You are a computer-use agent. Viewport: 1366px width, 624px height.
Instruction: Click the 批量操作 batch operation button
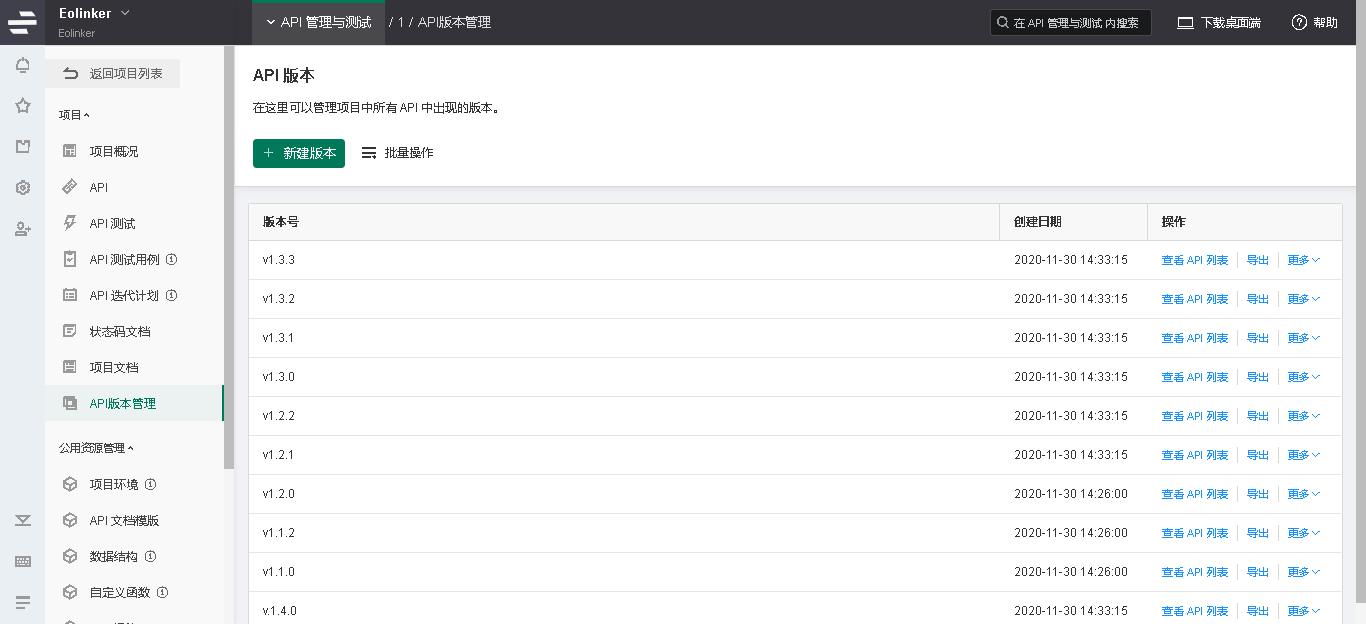pos(397,153)
